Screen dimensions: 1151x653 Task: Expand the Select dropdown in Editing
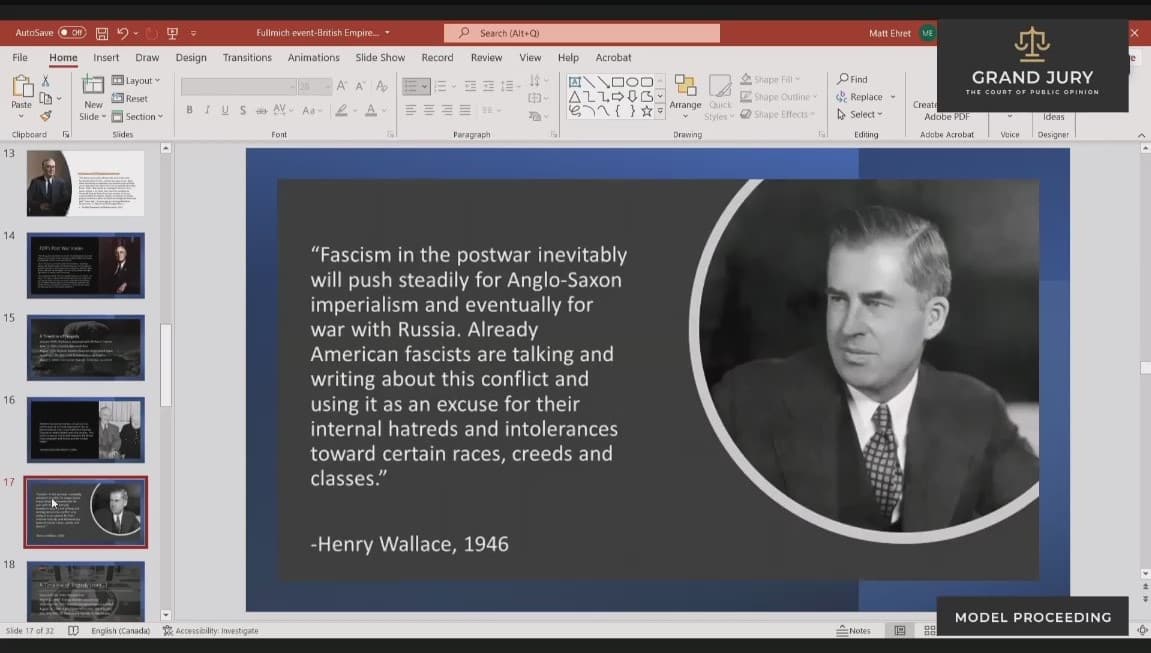tap(859, 114)
